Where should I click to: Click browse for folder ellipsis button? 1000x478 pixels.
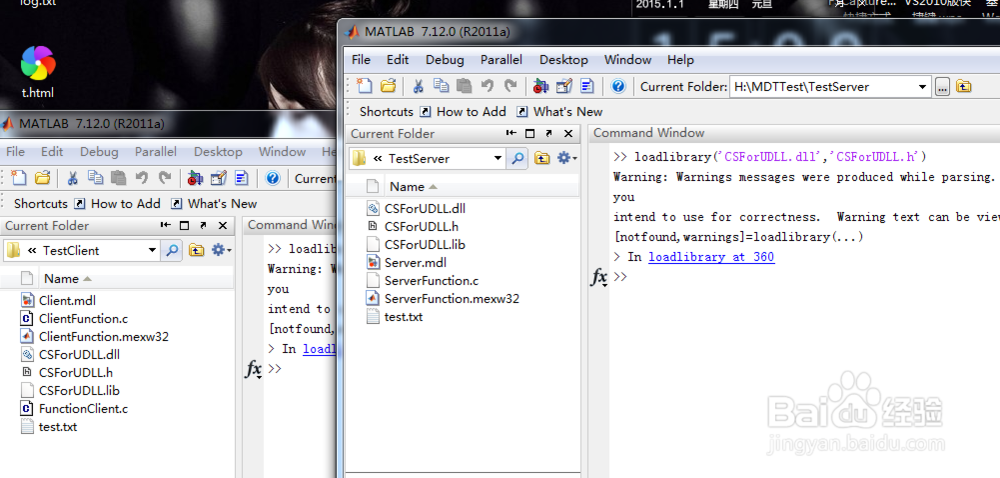[x=942, y=87]
